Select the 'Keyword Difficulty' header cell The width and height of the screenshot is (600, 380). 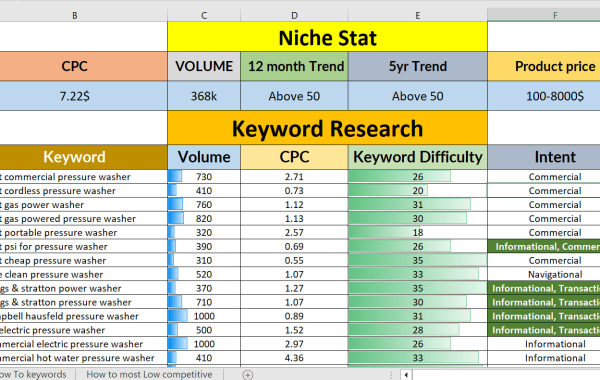tap(417, 157)
